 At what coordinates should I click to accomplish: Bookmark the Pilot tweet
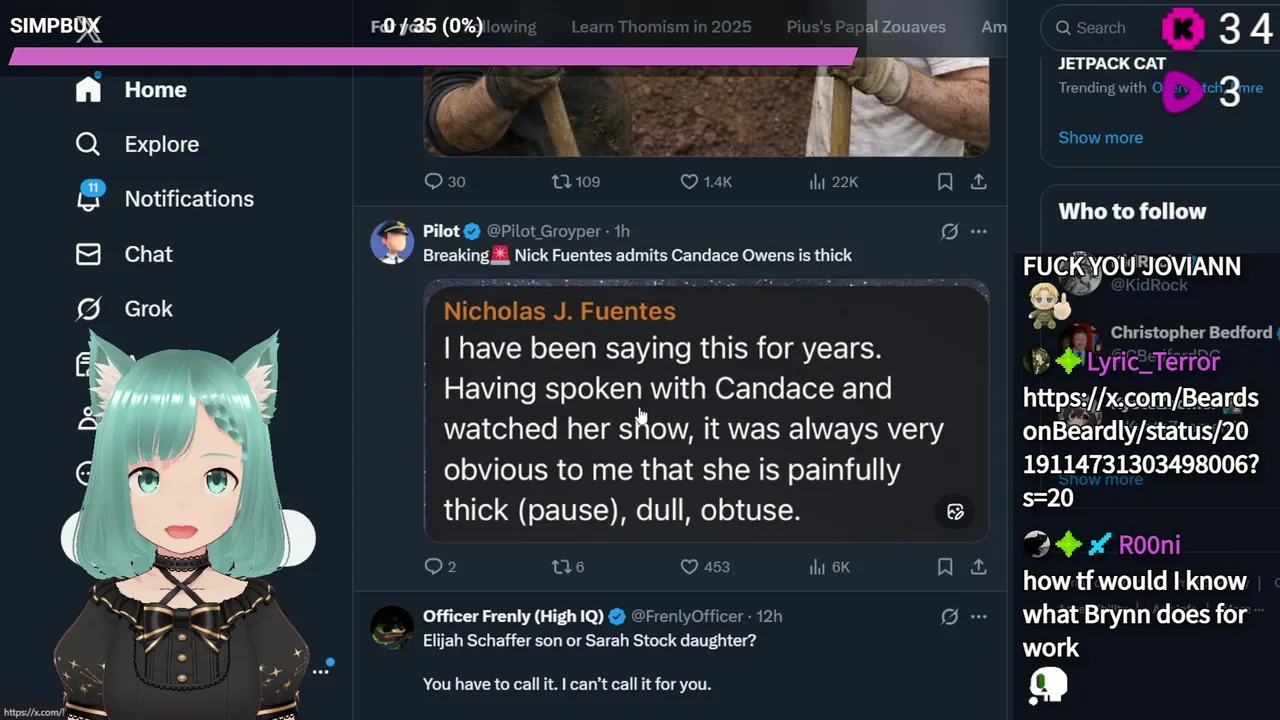[945, 567]
